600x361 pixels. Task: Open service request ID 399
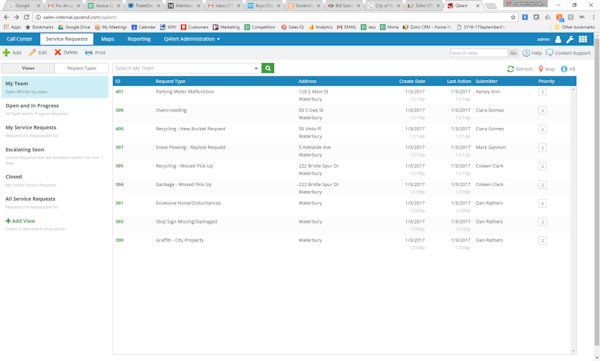[119, 110]
